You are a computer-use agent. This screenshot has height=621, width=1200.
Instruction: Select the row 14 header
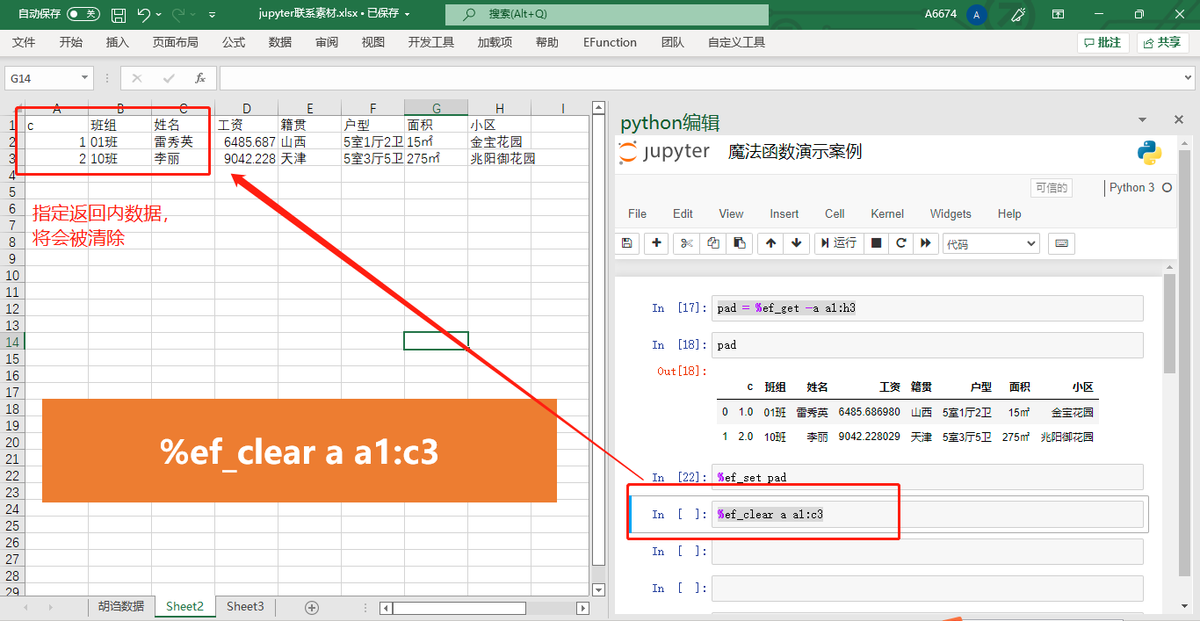pos(11,341)
